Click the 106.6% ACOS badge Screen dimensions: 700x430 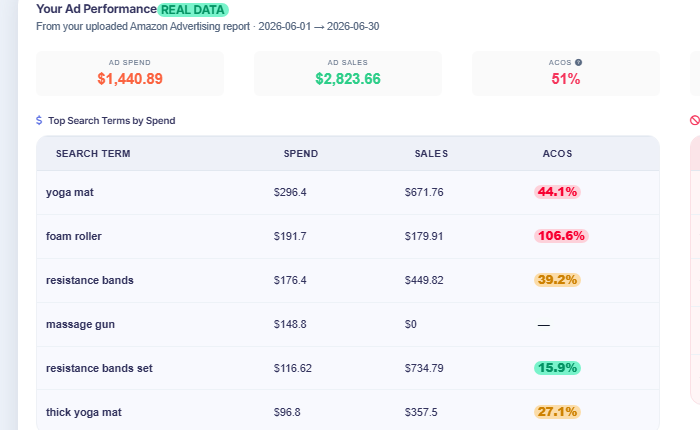point(561,236)
